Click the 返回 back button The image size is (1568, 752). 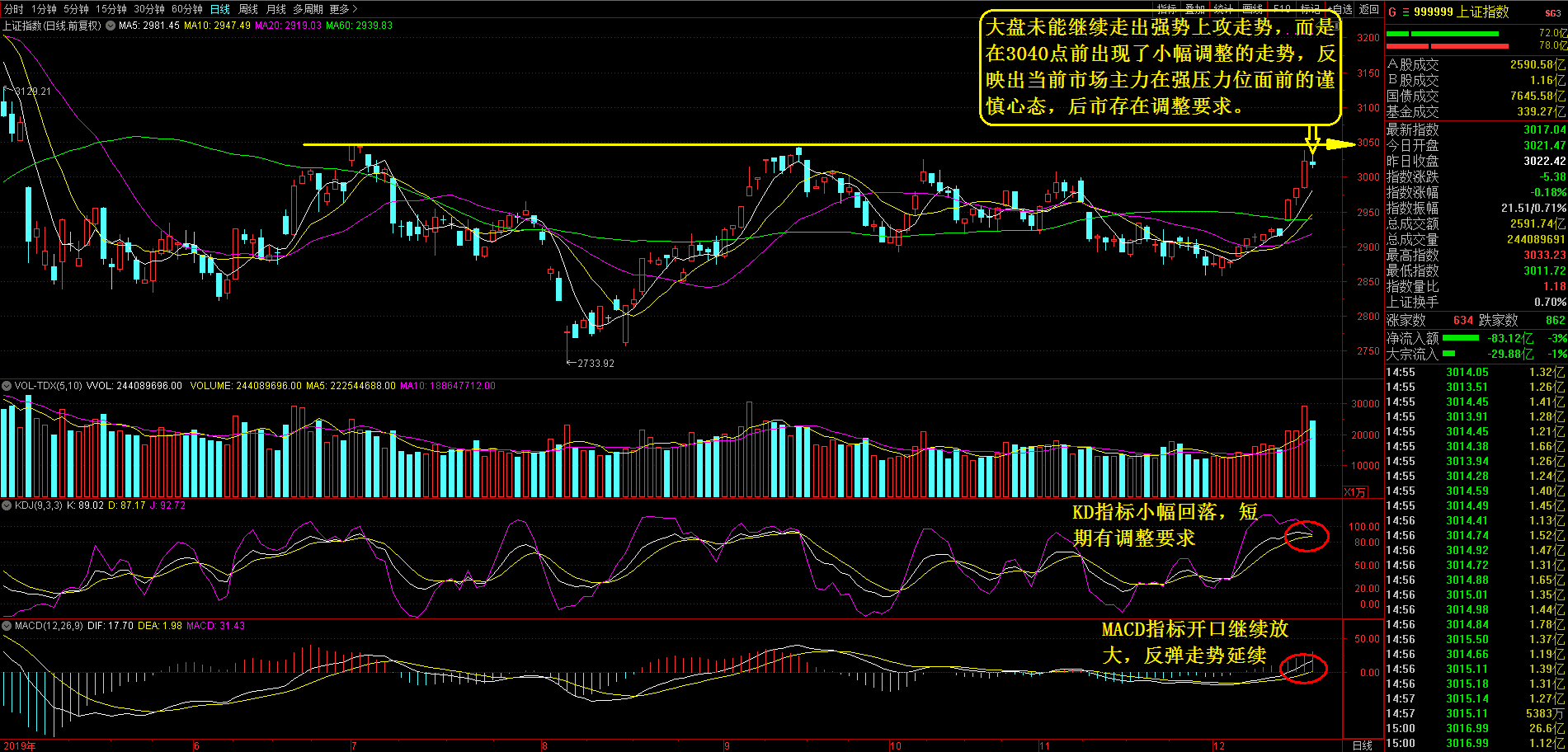[x=1369, y=9]
